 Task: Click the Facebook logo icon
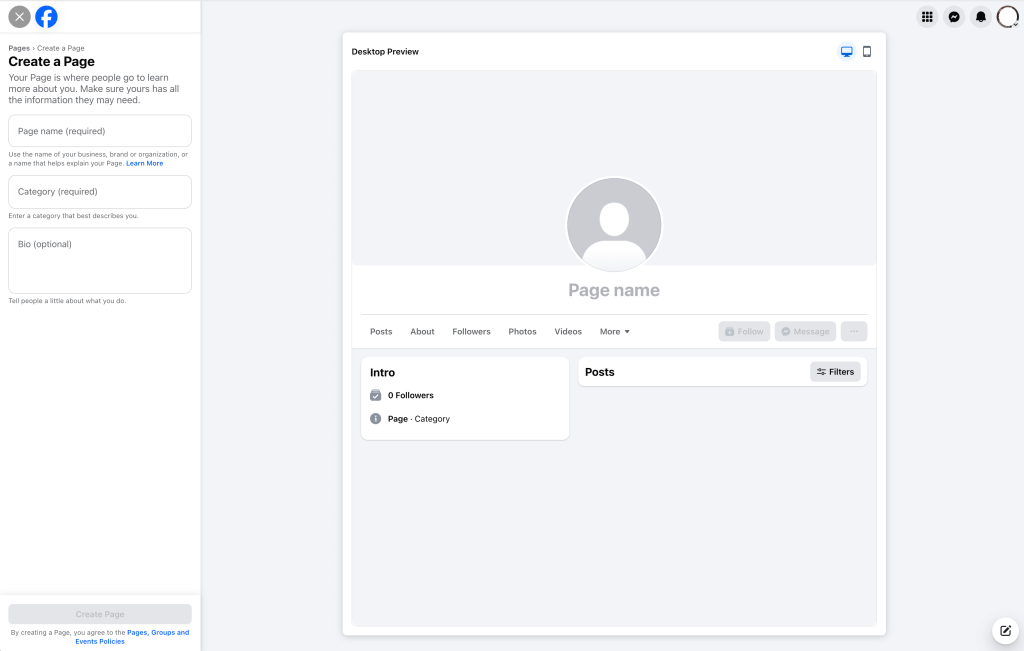click(46, 17)
